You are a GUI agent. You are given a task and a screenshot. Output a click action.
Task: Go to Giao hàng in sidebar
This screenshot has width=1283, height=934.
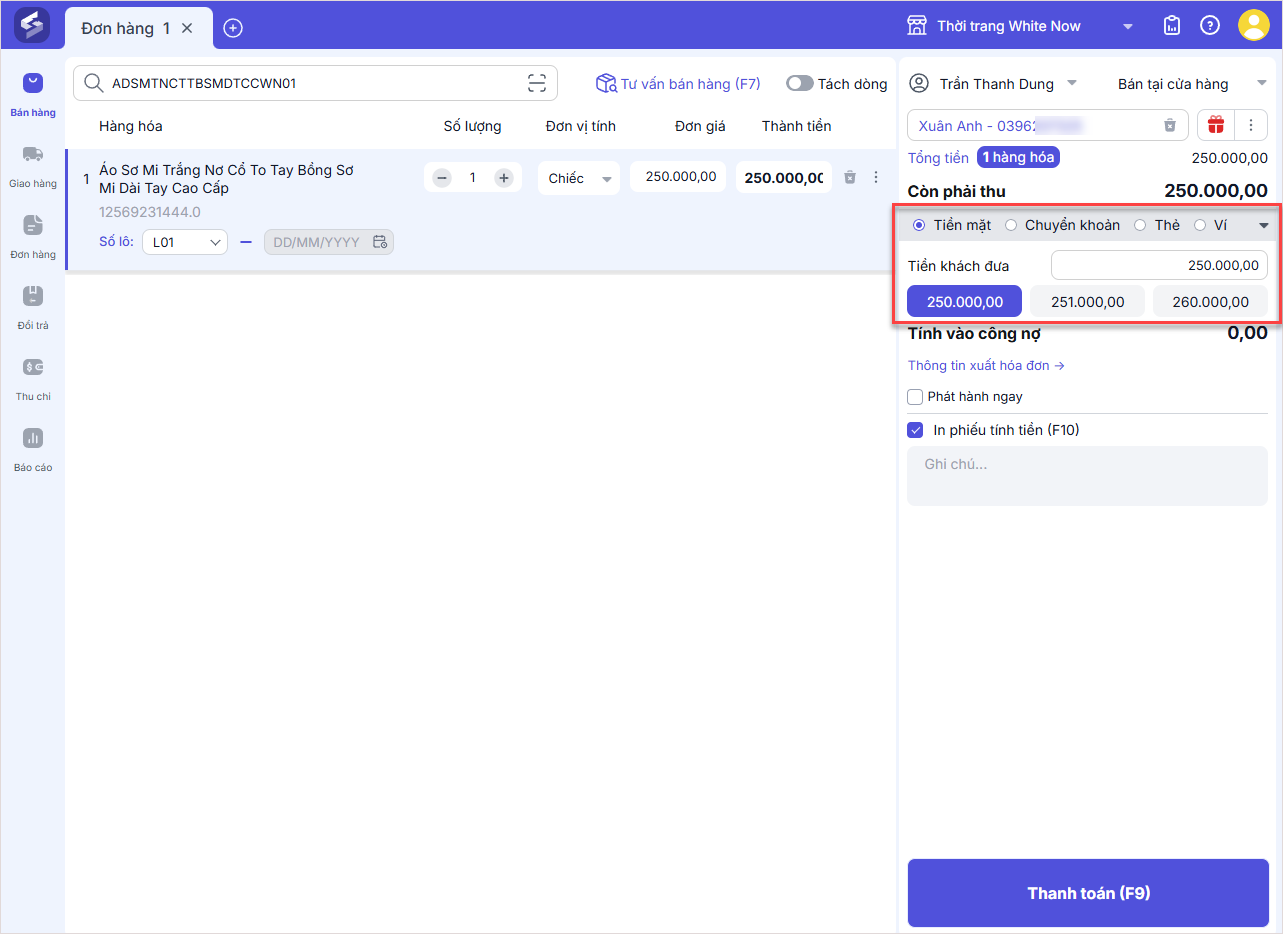33,166
